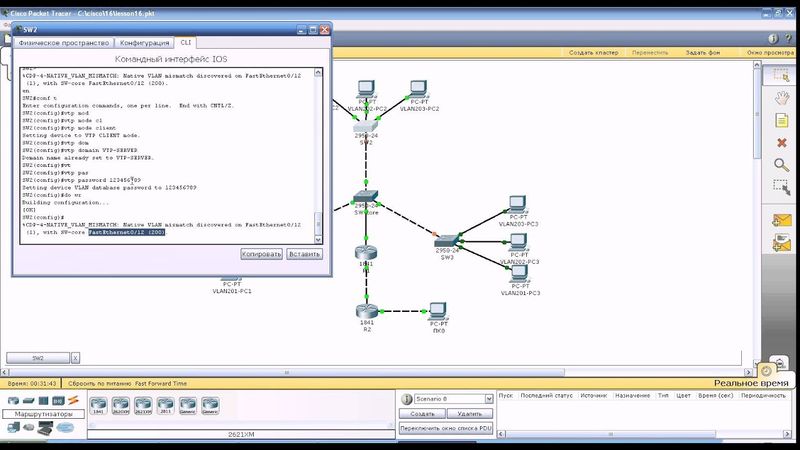Click the PDU list horizontal scrollbar
800x450 pixels.
tap(644, 434)
